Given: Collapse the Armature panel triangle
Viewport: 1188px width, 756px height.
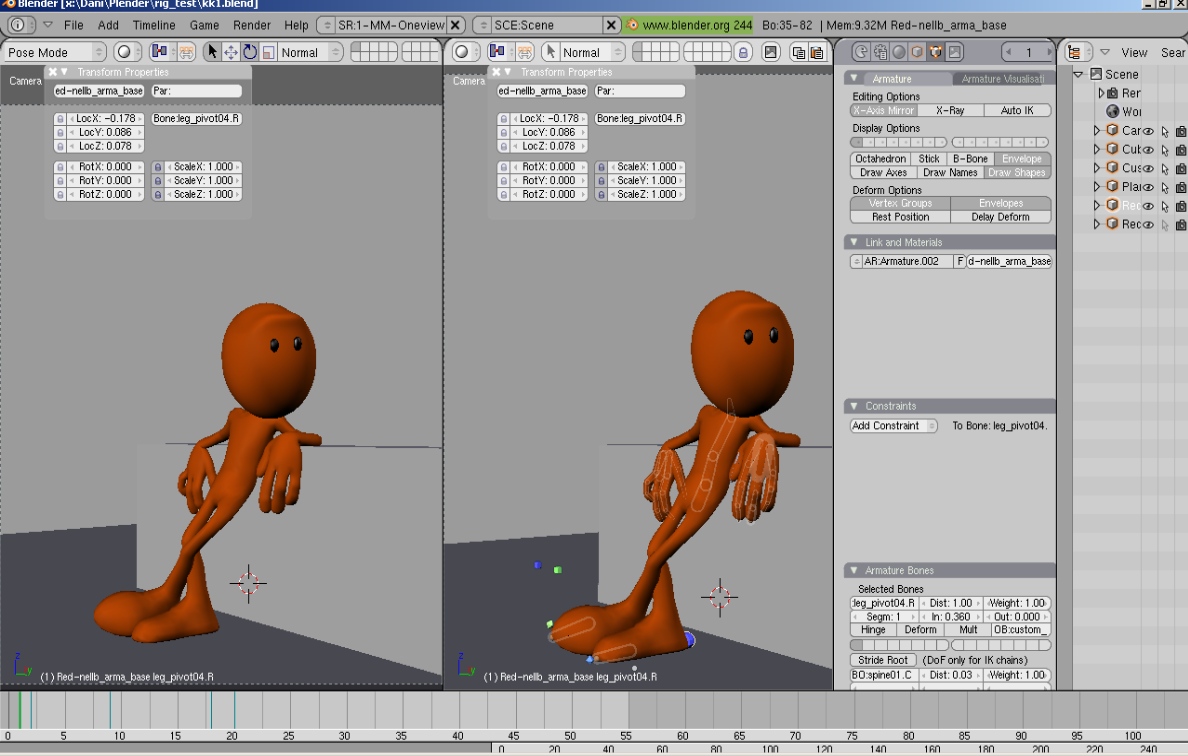Looking at the screenshot, I should 854,78.
